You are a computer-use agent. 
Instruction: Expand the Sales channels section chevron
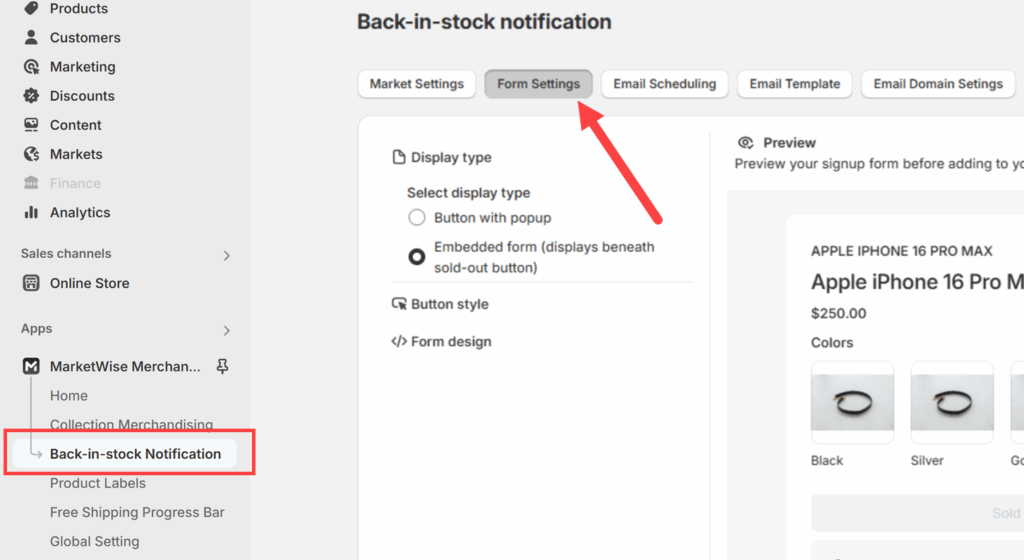click(x=226, y=255)
